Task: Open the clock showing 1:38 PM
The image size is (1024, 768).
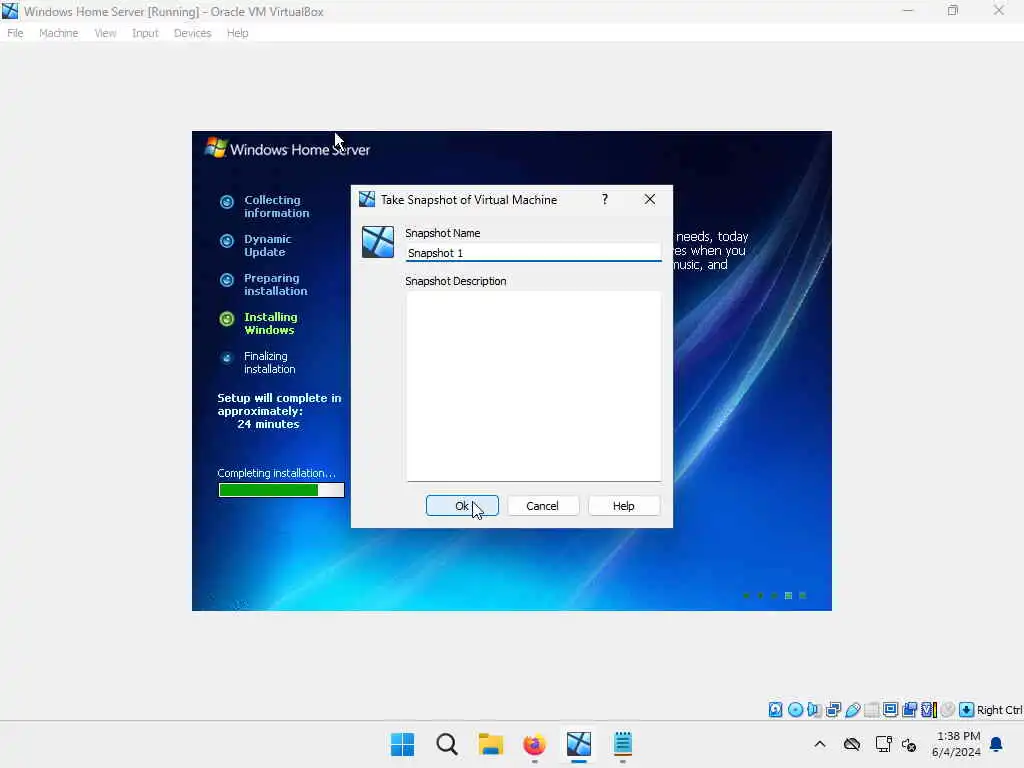Action: [x=957, y=744]
